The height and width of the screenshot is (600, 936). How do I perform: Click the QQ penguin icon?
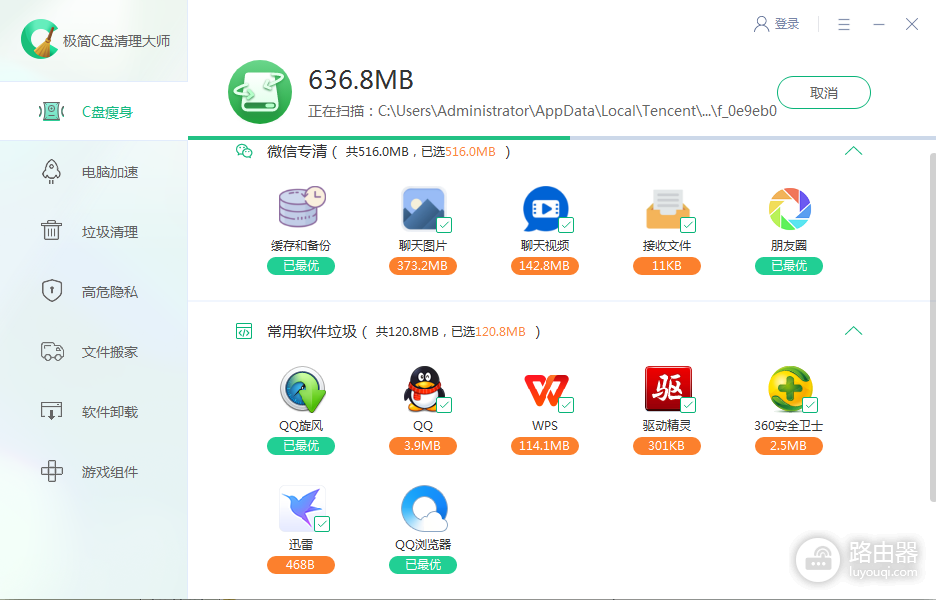click(x=424, y=389)
